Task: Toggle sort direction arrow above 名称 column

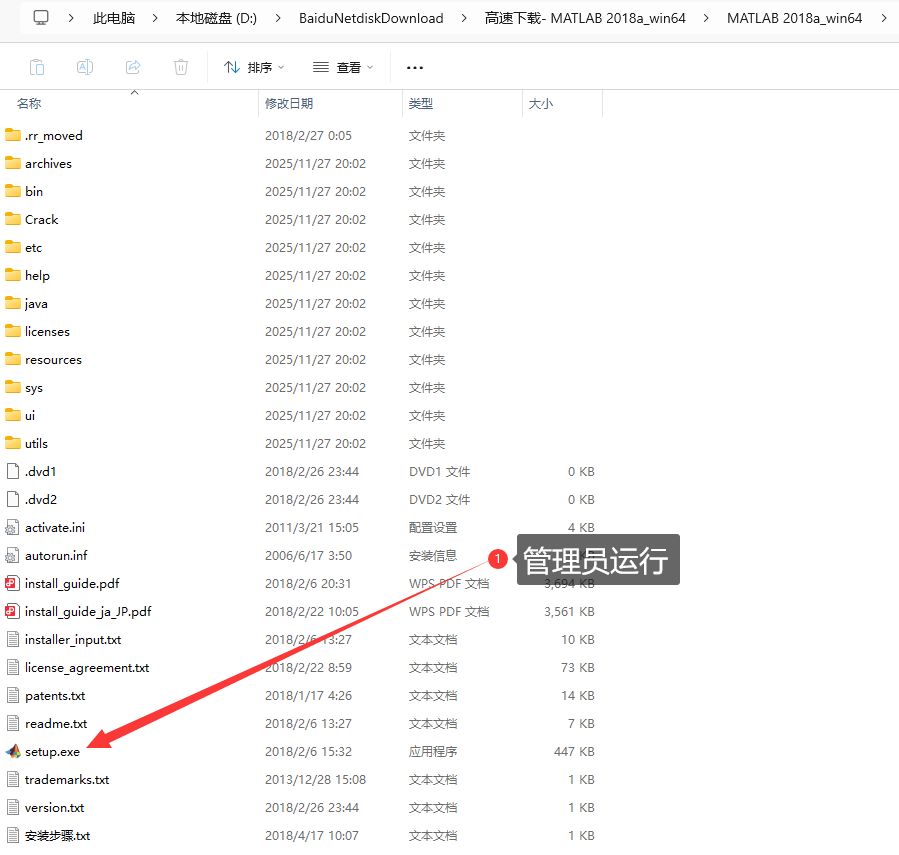Action: coord(134,92)
